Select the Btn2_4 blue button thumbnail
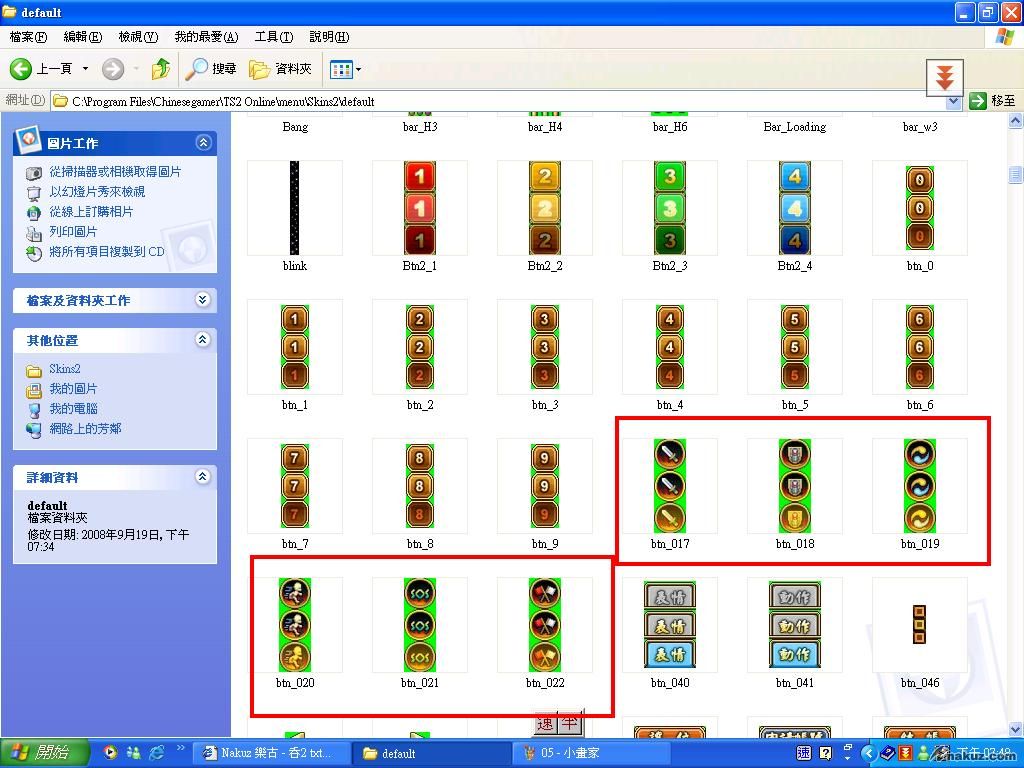1024x768 pixels. click(x=794, y=208)
